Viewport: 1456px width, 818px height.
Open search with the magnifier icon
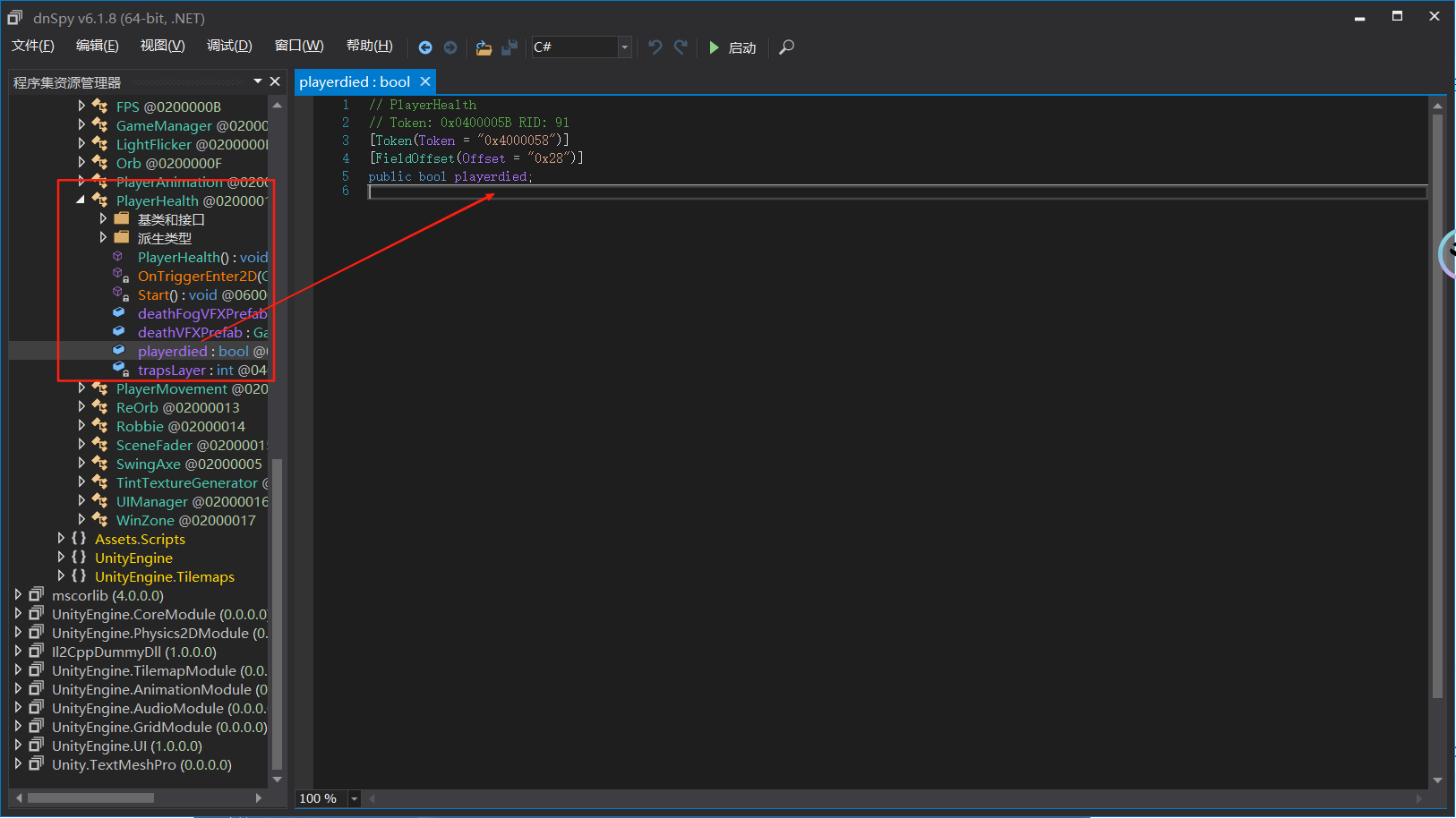[786, 47]
